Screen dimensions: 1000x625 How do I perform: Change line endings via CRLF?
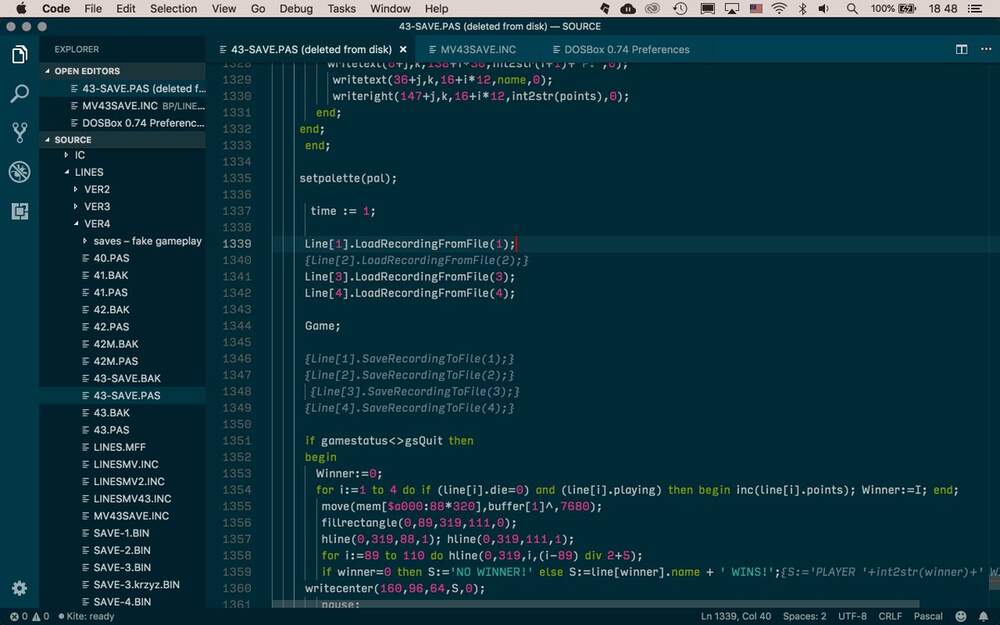[x=890, y=616]
